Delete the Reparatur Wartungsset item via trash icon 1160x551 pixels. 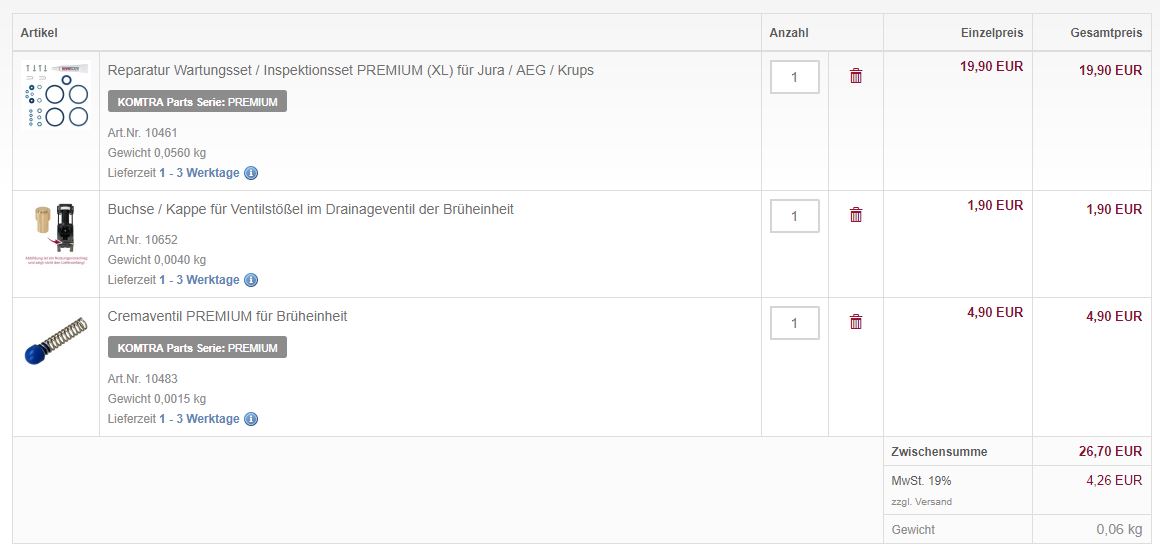tap(856, 75)
